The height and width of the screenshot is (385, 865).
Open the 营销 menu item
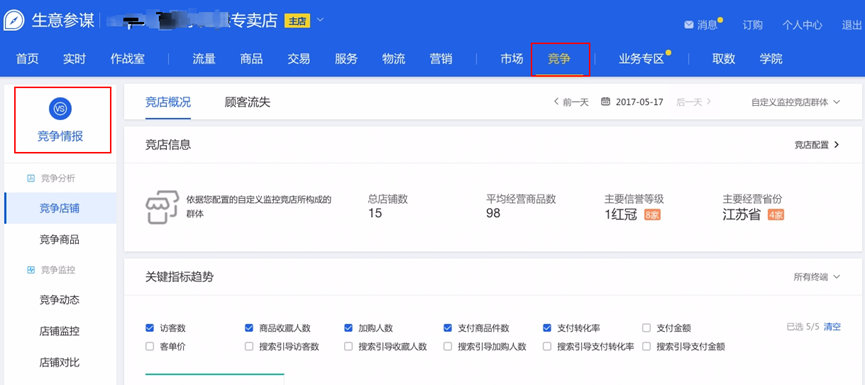pyautogui.click(x=441, y=59)
